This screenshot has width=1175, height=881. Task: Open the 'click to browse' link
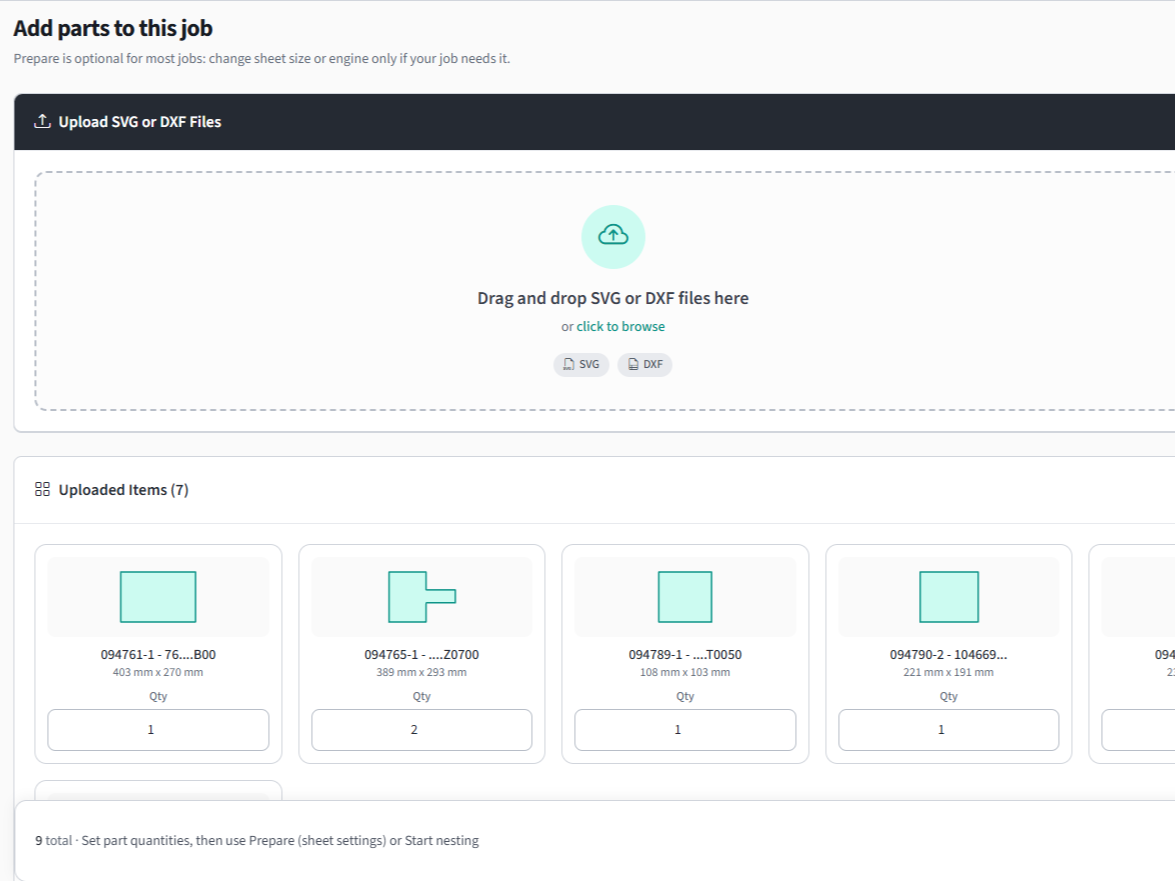(x=620, y=327)
